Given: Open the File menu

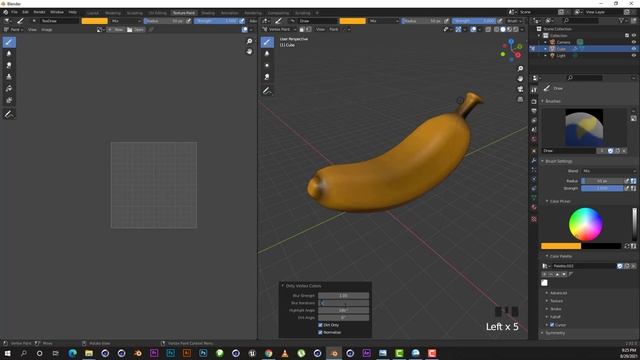Looking at the screenshot, I should point(14,12).
